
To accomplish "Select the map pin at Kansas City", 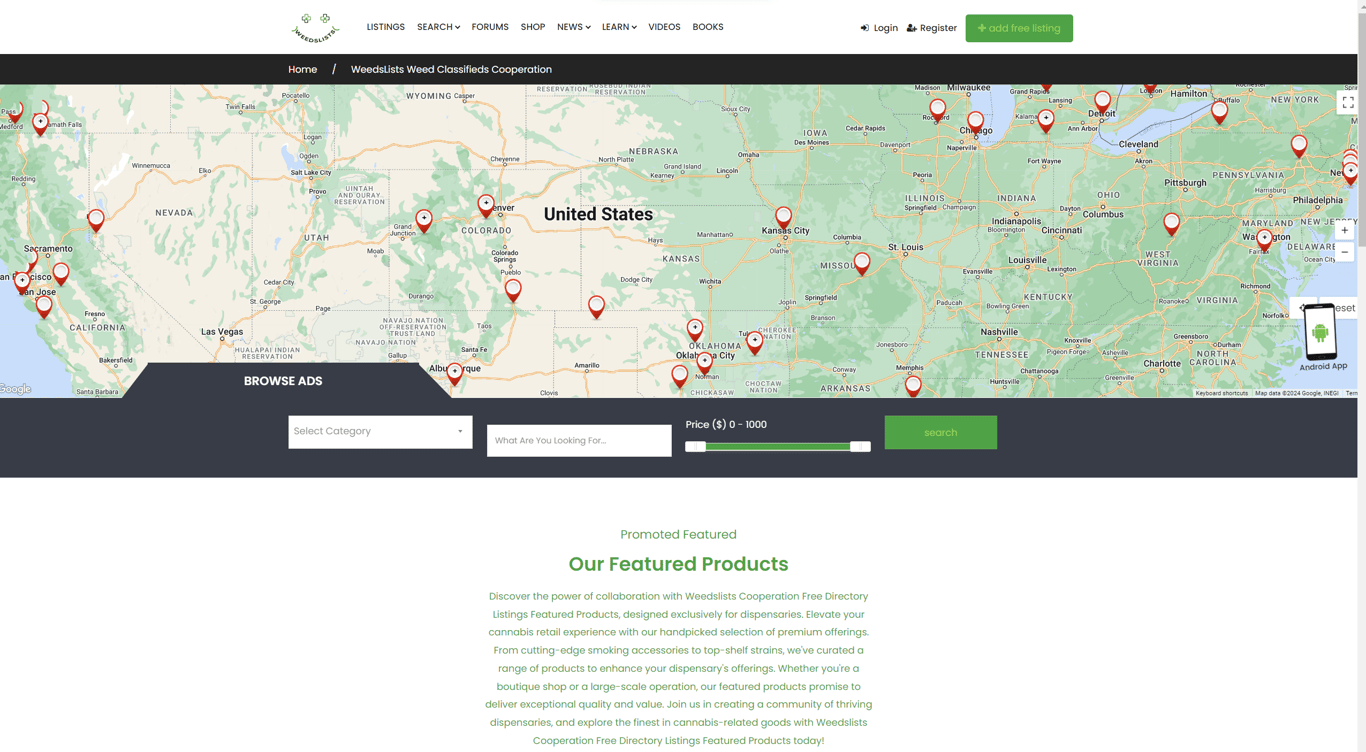I will 783,219.
